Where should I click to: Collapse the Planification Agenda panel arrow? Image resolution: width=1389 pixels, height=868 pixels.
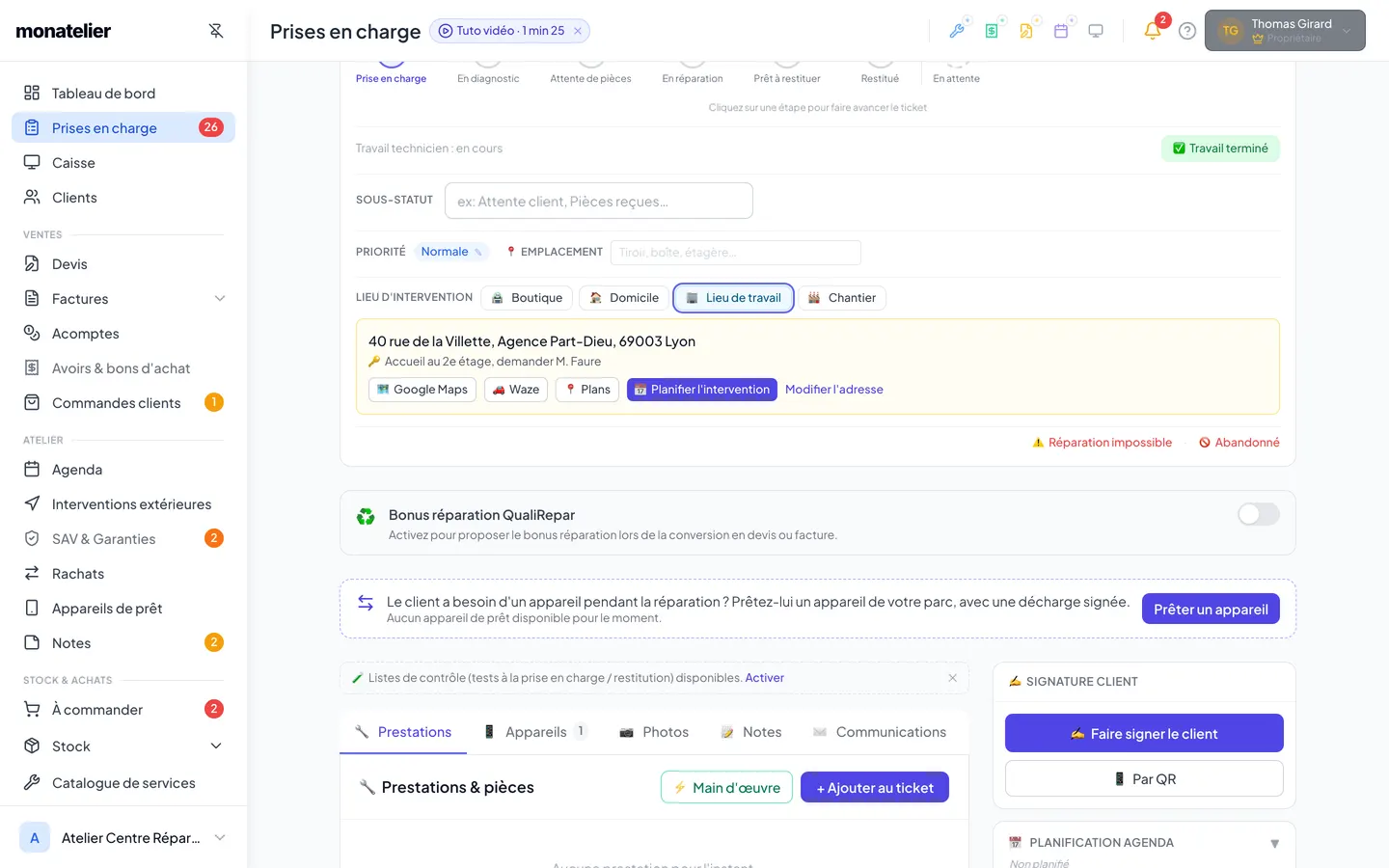coord(1274,844)
